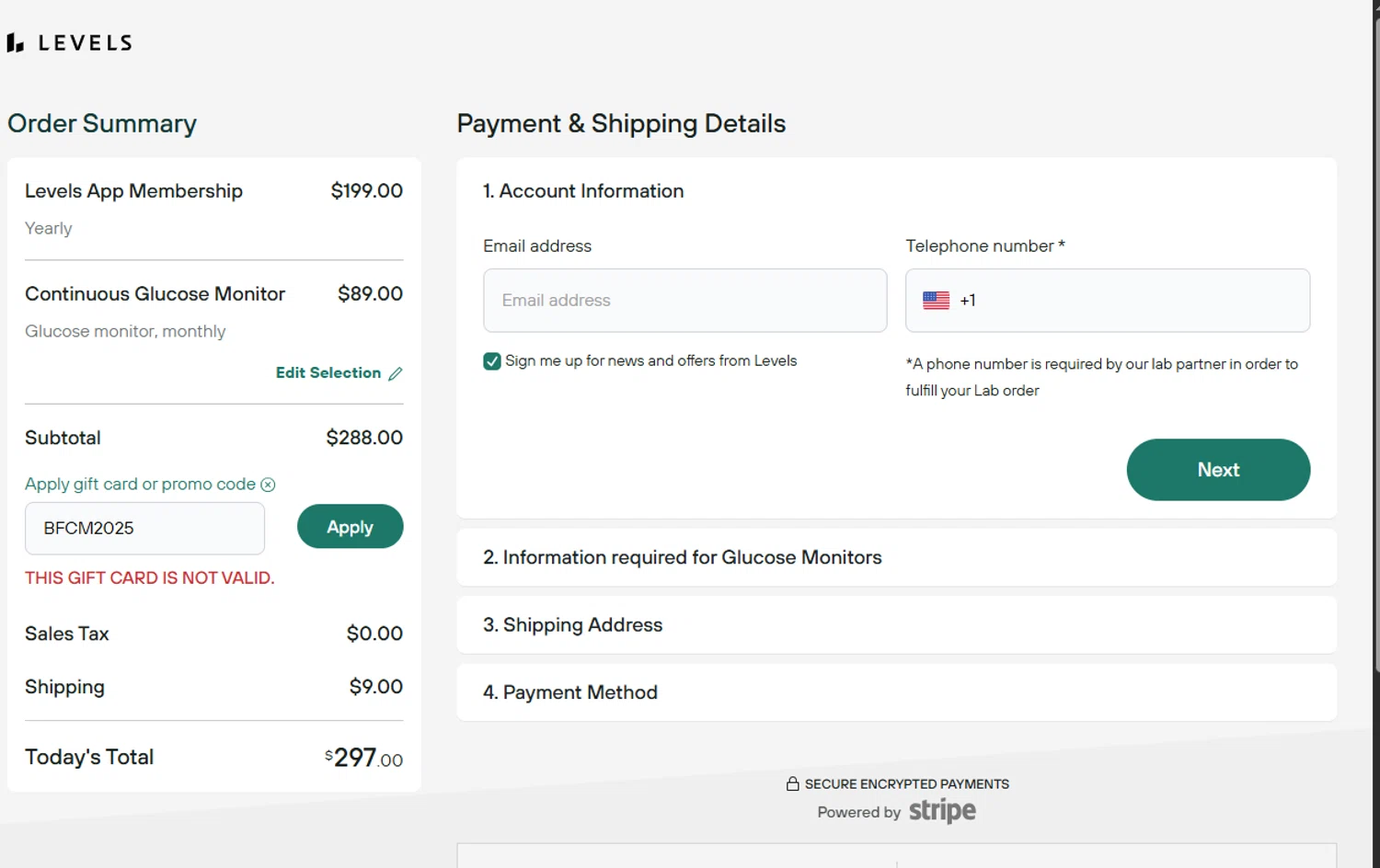1380x868 pixels.
Task: Click the Apply promo code button
Action: pyautogui.click(x=350, y=527)
